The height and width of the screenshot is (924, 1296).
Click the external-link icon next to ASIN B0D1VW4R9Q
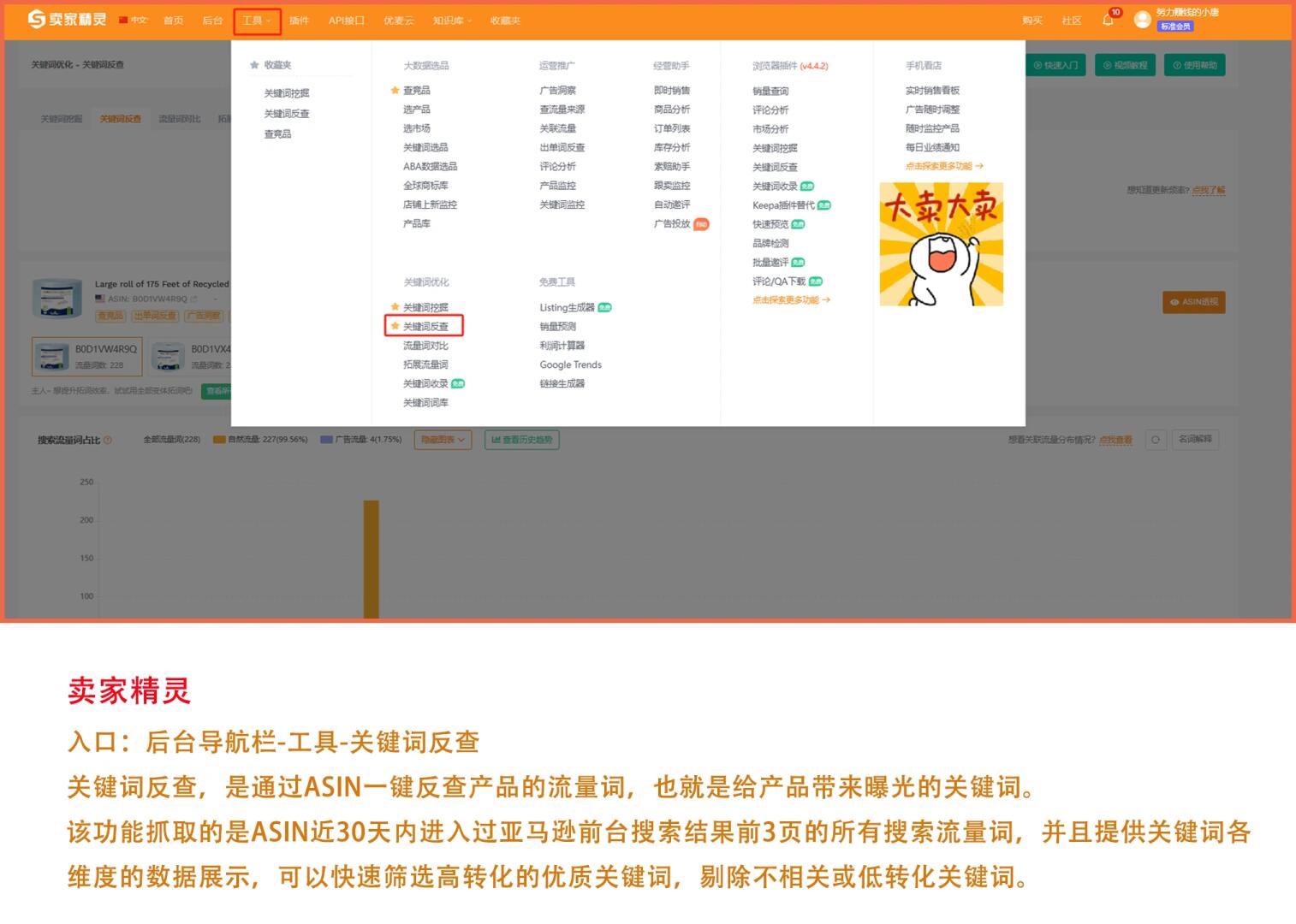(x=193, y=299)
